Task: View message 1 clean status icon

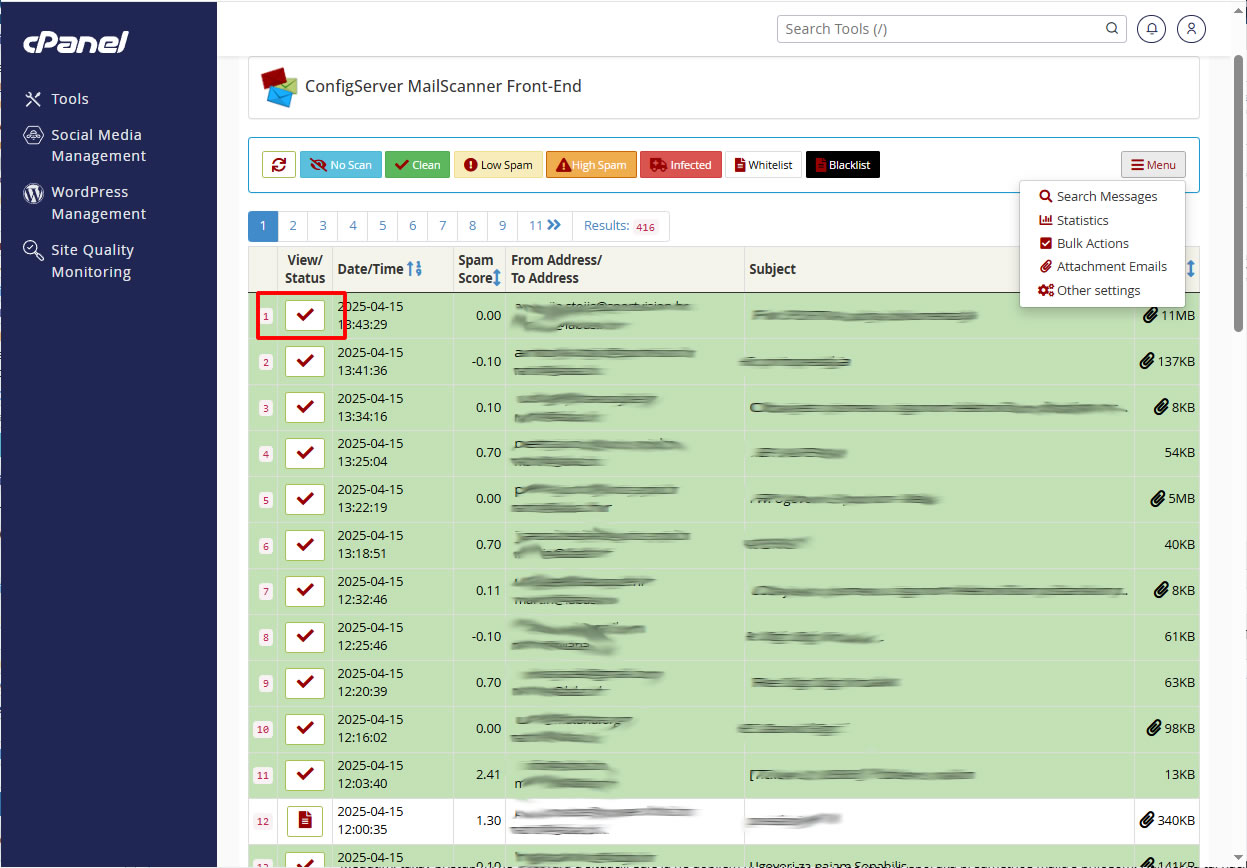Action: tap(305, 315)
